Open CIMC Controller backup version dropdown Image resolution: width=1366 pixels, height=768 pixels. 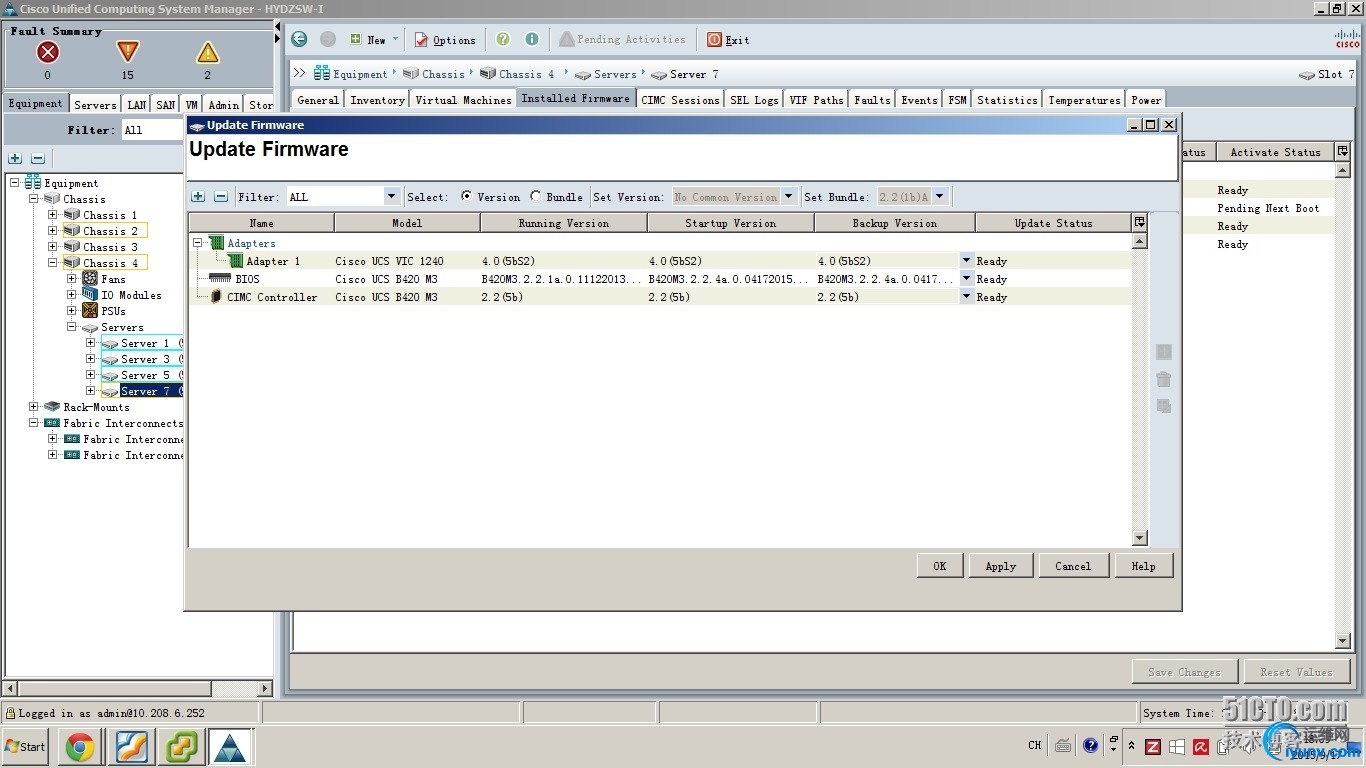[x=967, y=297]
